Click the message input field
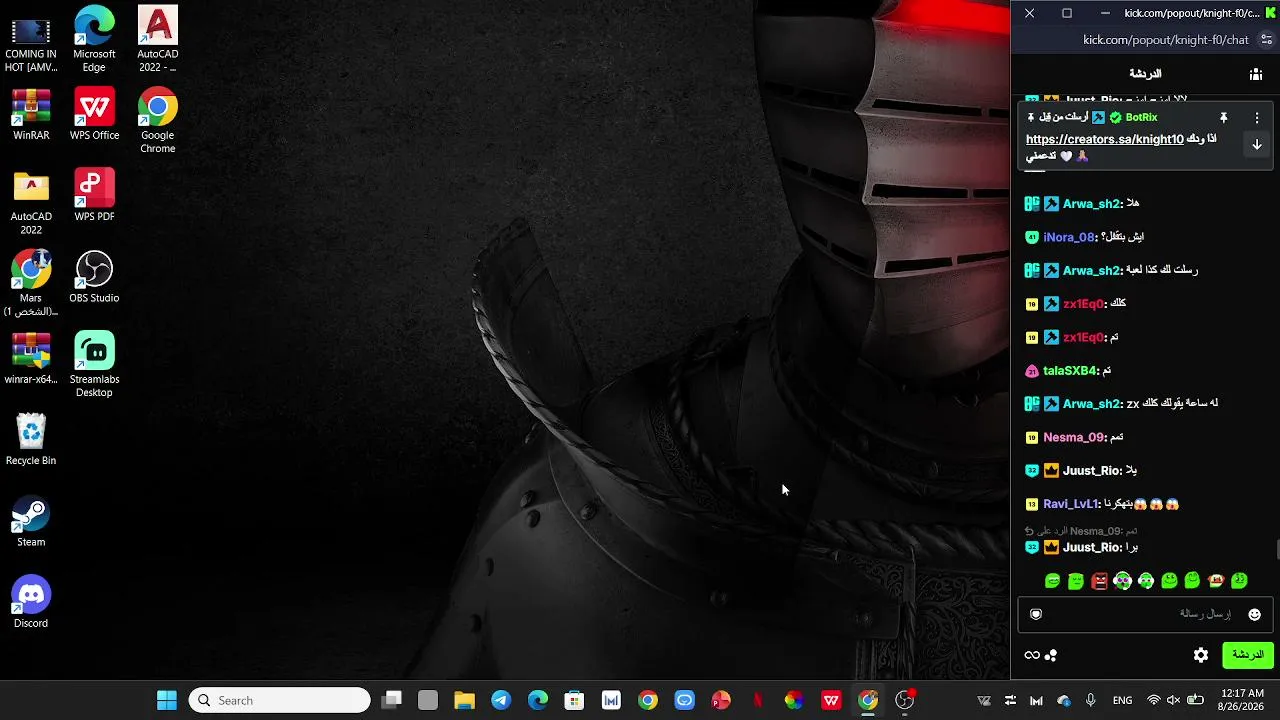Viewport: 1280px width, 720px height. point(1145,614)
